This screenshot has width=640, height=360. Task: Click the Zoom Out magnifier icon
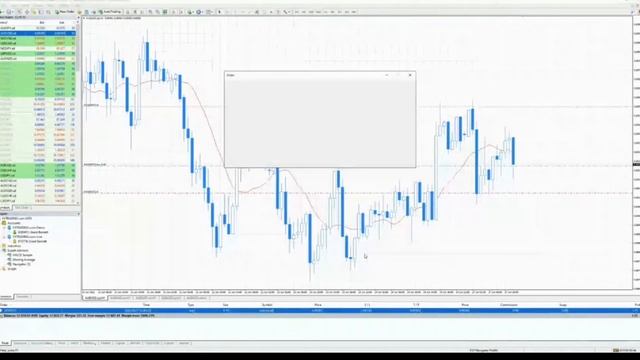pos(158,12)
